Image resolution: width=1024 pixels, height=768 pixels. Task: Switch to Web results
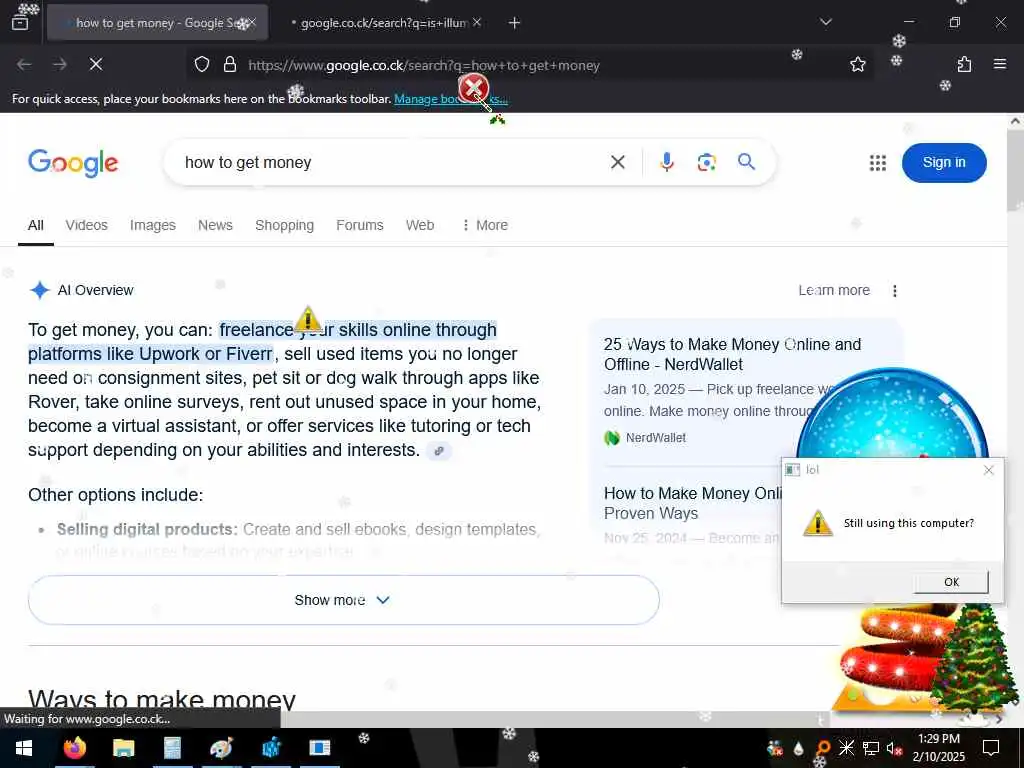coord(420,225)
